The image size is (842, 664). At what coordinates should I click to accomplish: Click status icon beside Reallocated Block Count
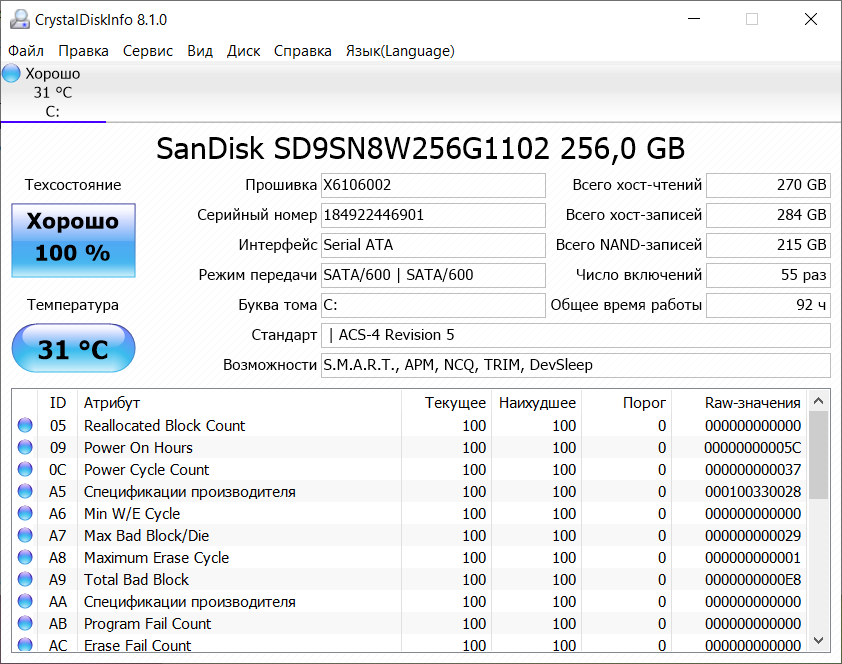[25, 426]
